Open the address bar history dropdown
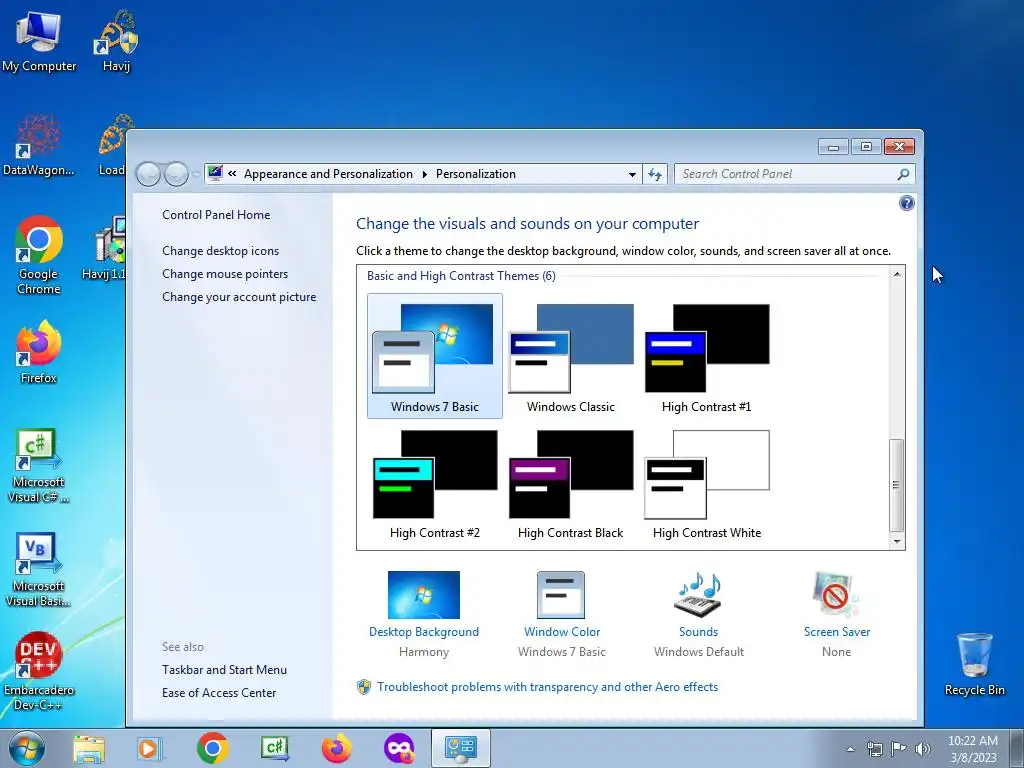This screenshot has height=768, width=1024. [x=632, y=174]
